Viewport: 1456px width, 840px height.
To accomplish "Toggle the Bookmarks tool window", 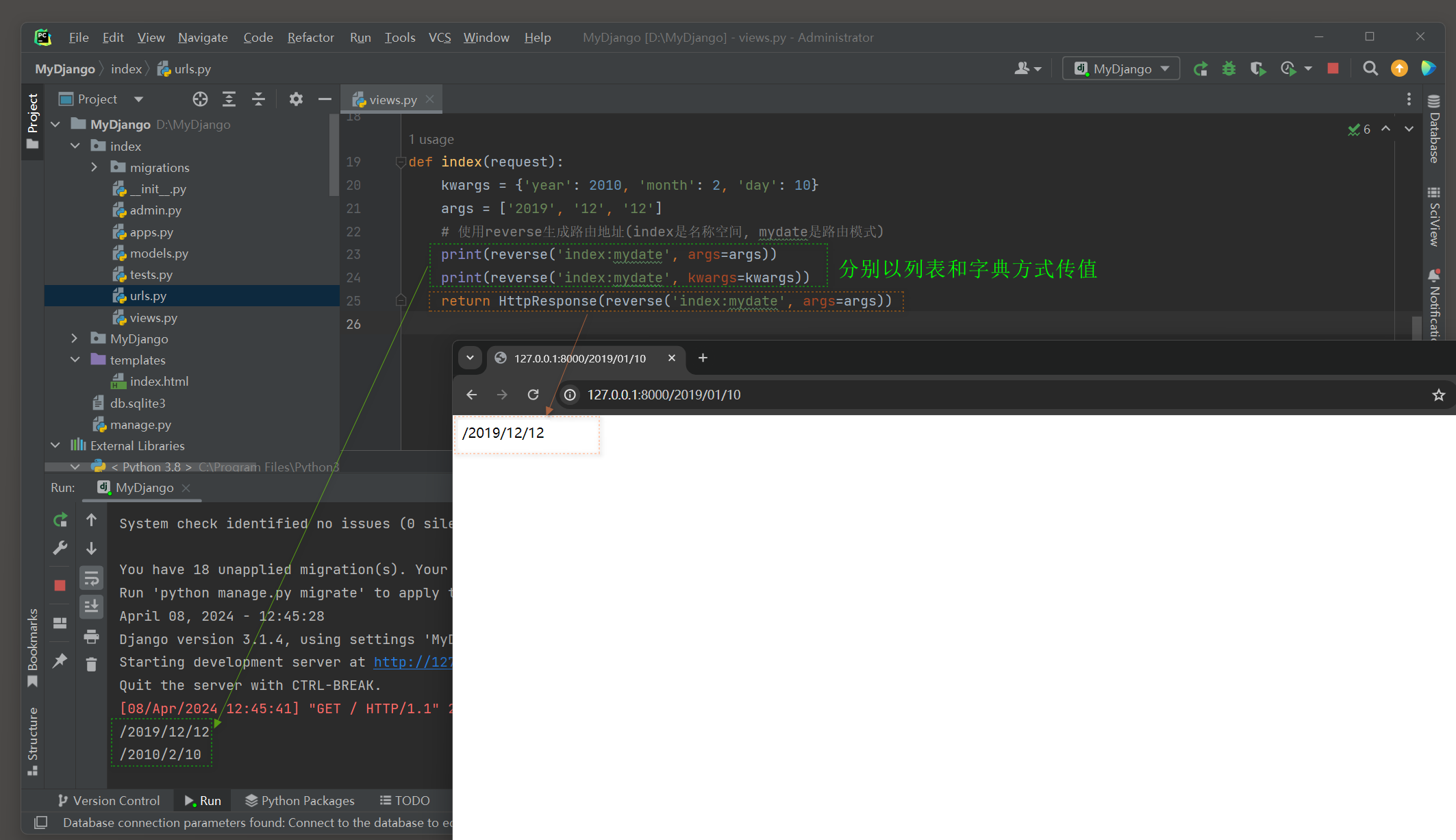I will click(x=32, y=647).
